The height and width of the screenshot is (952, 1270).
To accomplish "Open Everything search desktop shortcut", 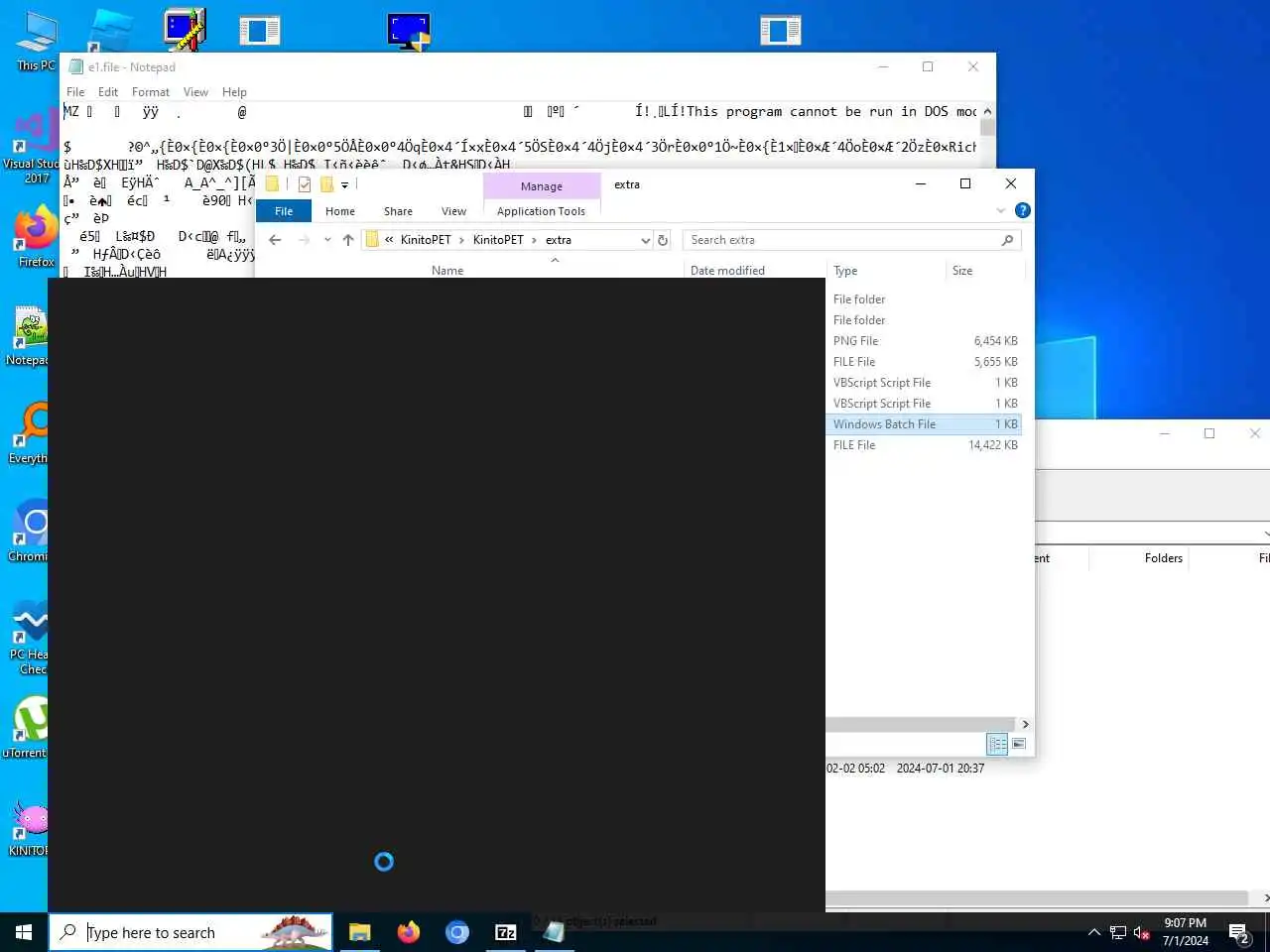I will [30, 433].
